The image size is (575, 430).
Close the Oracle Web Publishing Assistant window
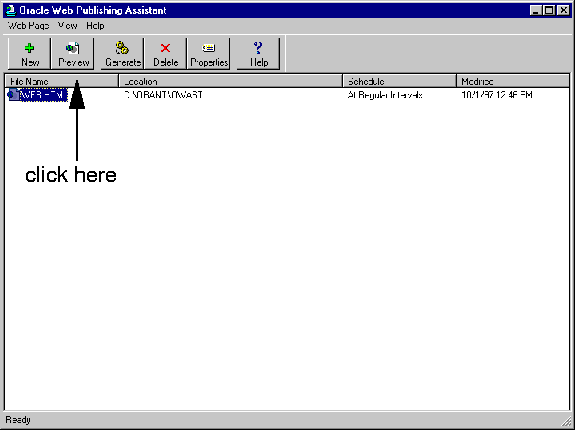(563, 11)
